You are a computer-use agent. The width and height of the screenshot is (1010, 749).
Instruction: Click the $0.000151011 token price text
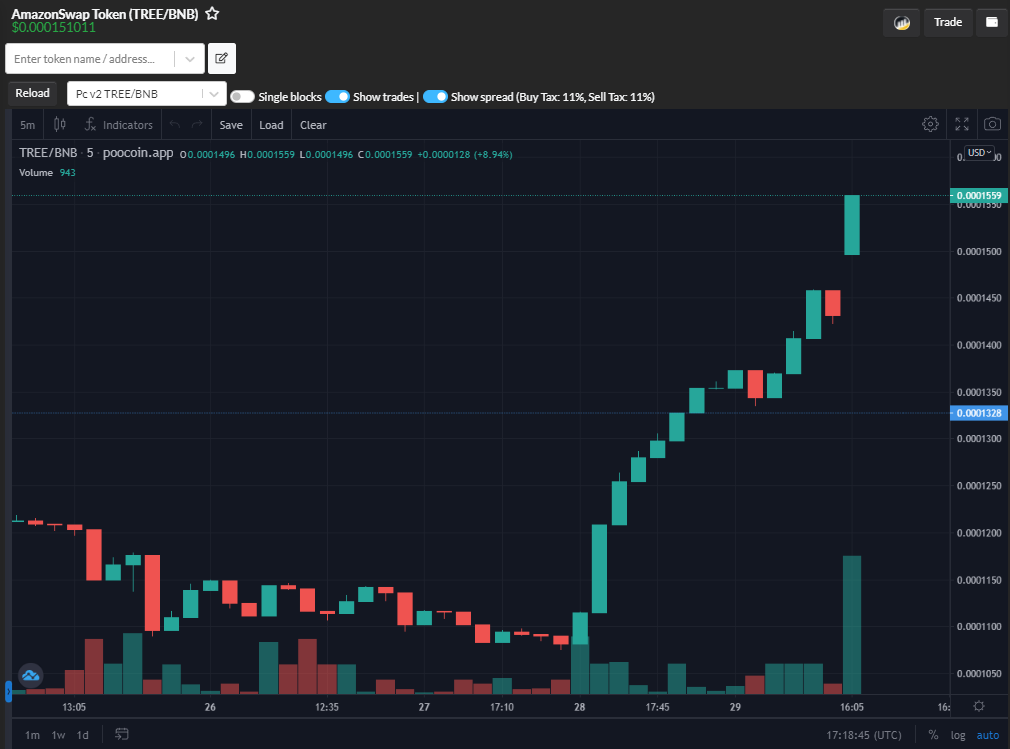[x=53, y=28]
